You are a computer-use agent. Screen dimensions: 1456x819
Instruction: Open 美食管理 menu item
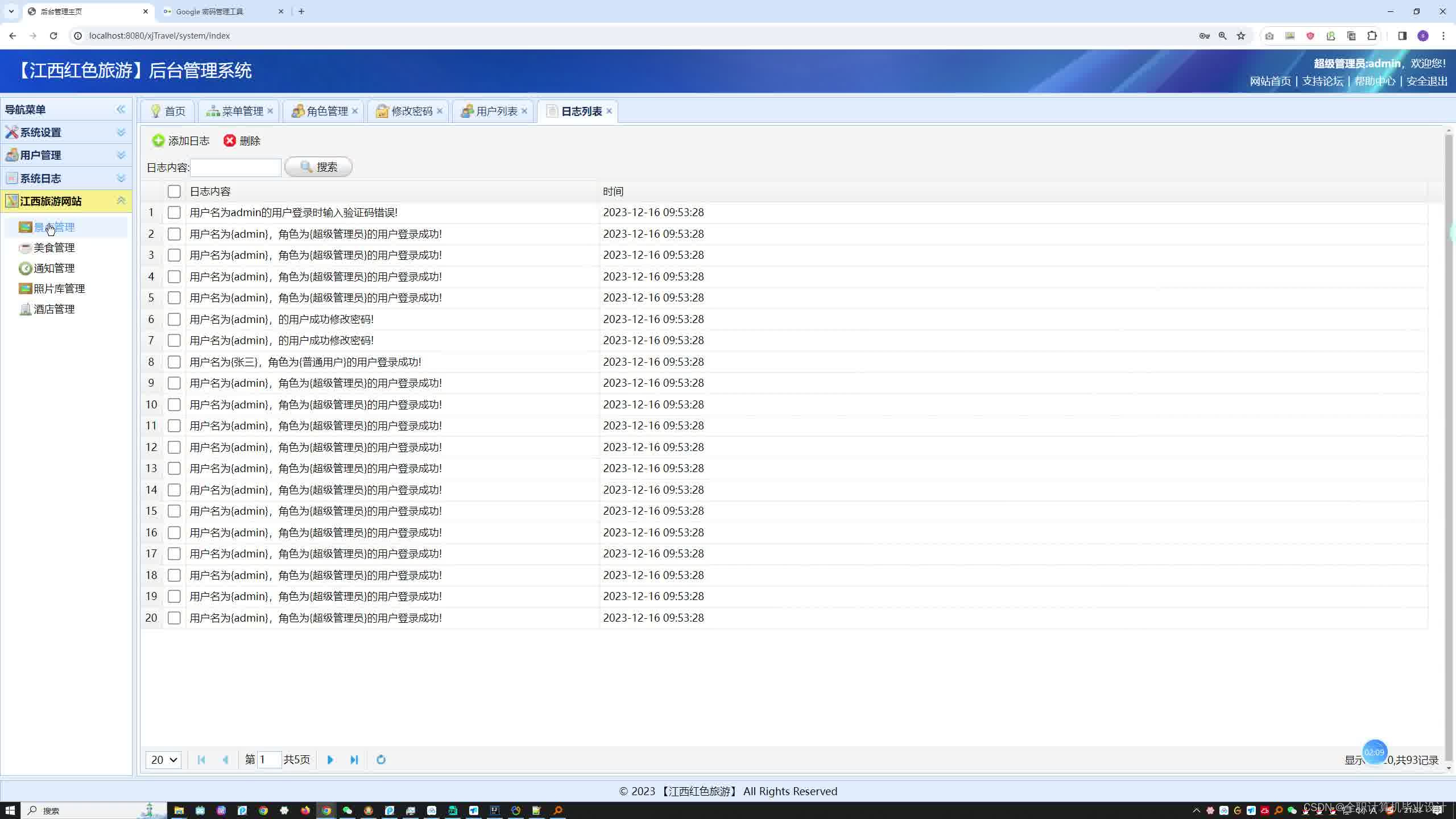coord(54,247)
